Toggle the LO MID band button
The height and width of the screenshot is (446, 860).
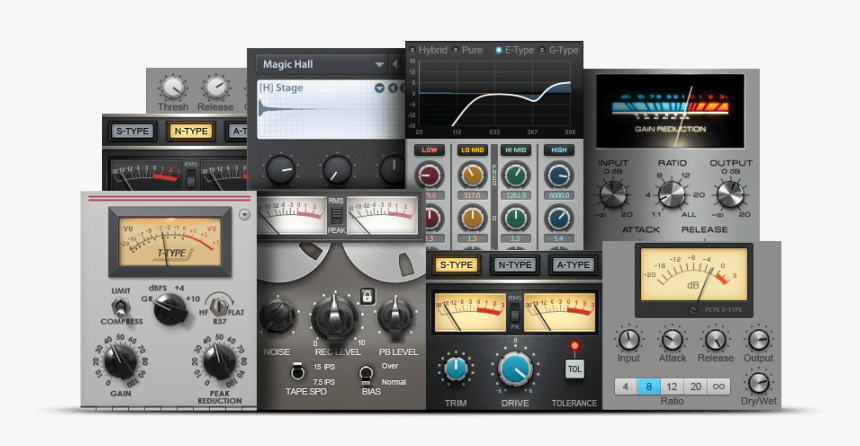[472, 150]
